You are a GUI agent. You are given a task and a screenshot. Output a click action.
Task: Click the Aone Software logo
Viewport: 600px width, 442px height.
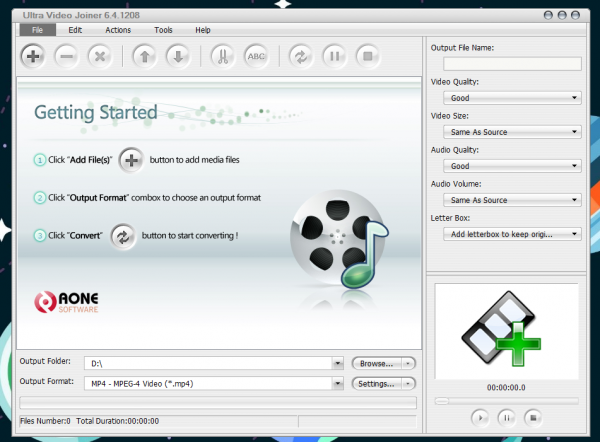[67, 302]
